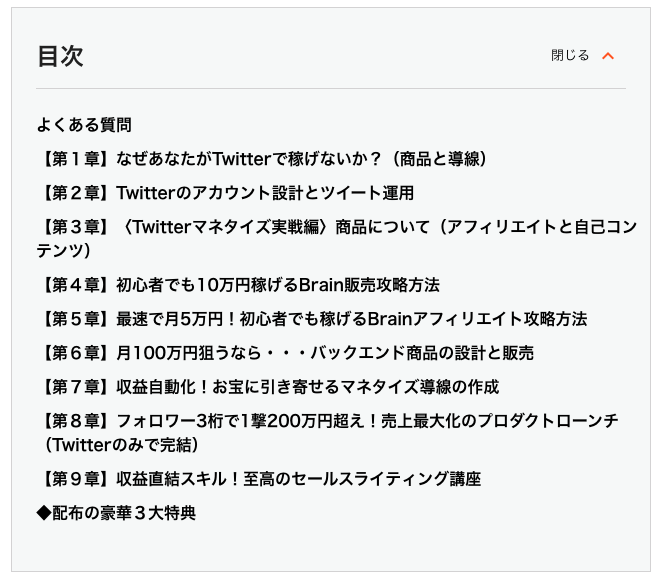This screenshot has height=579, width=659.
Task: Click the ◆配布の豪華３大特典 link
Action: pyautogui.click(x=116, y=513)
